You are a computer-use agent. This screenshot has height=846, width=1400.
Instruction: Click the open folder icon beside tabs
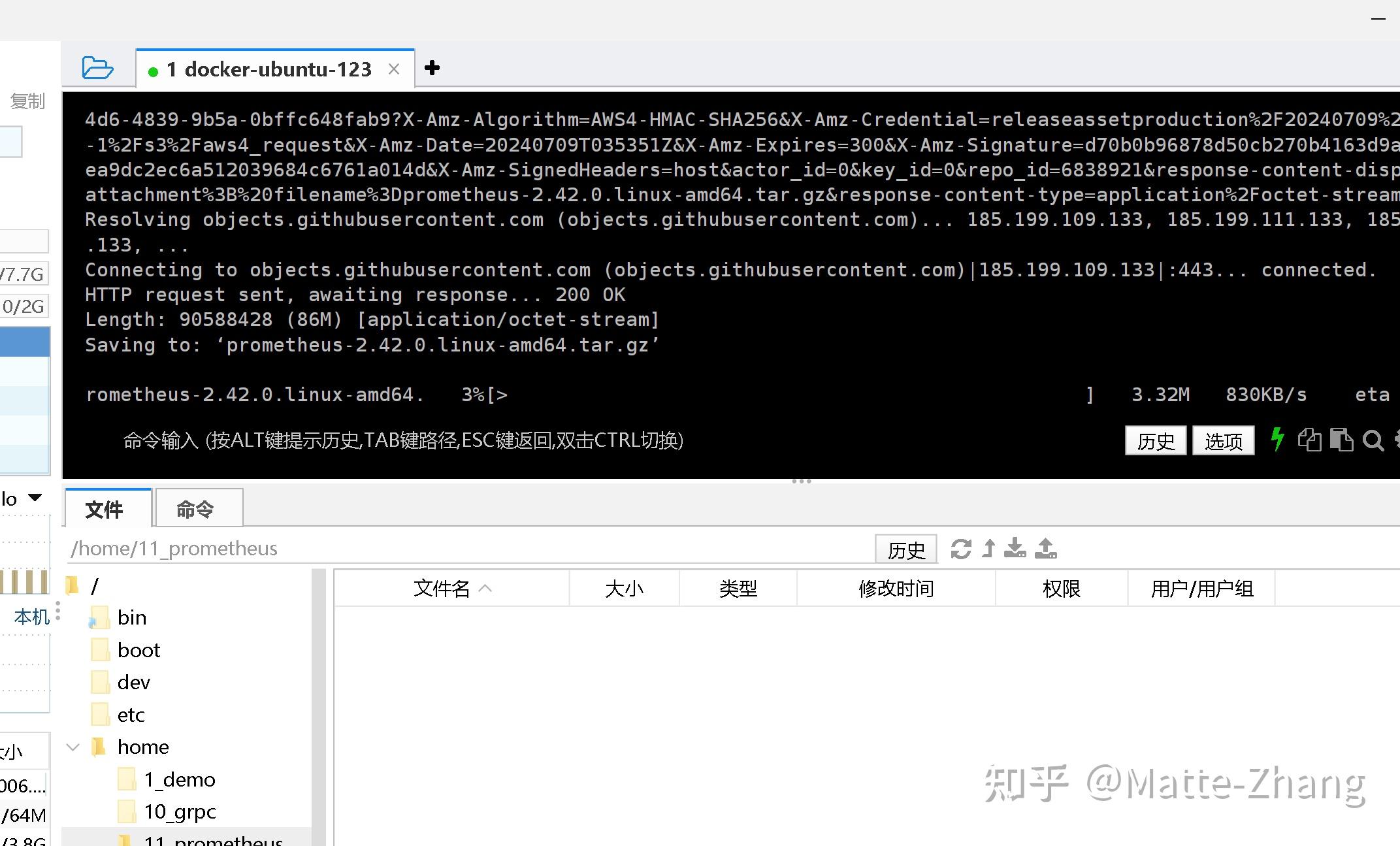[97, 68]
